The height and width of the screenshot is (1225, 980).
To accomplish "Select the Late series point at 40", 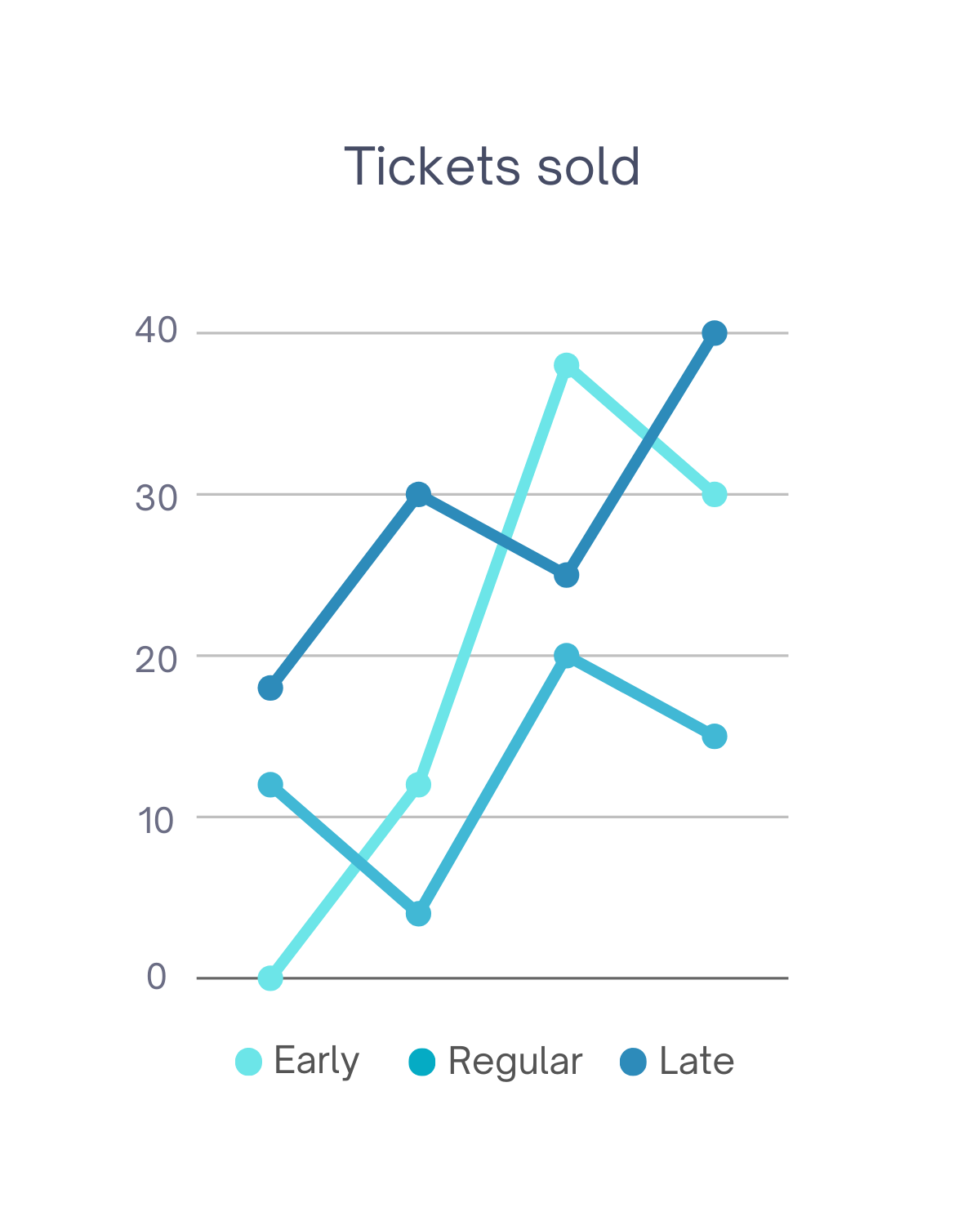I will (715, 333).
